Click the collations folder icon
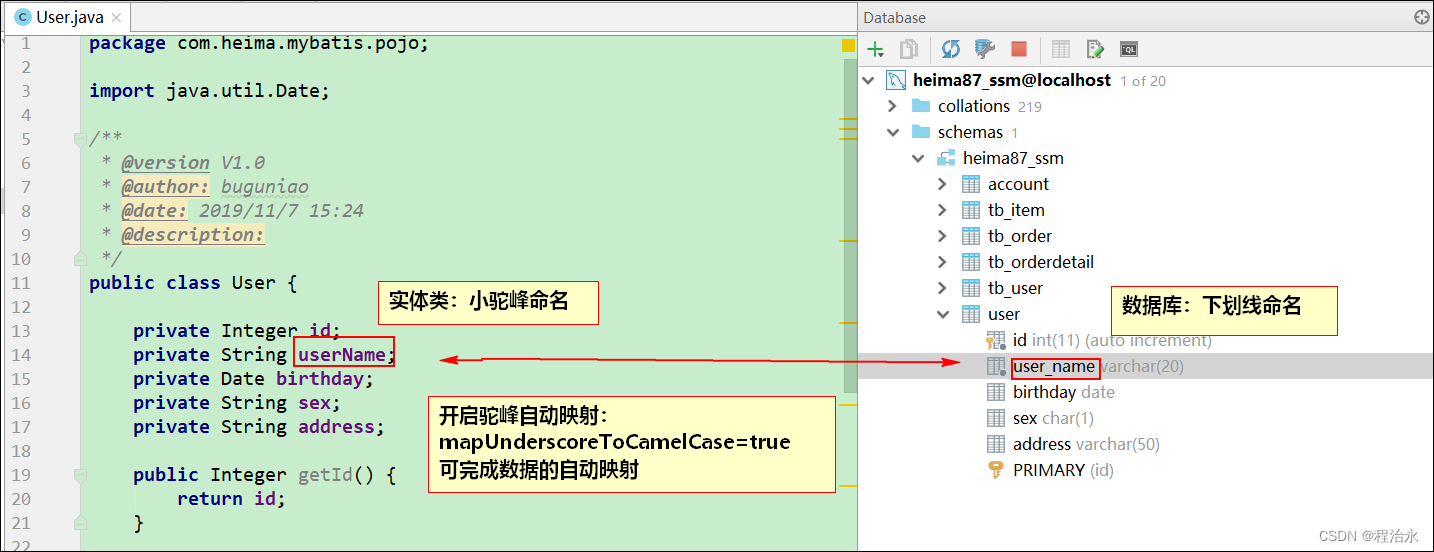 coord(921,106)
